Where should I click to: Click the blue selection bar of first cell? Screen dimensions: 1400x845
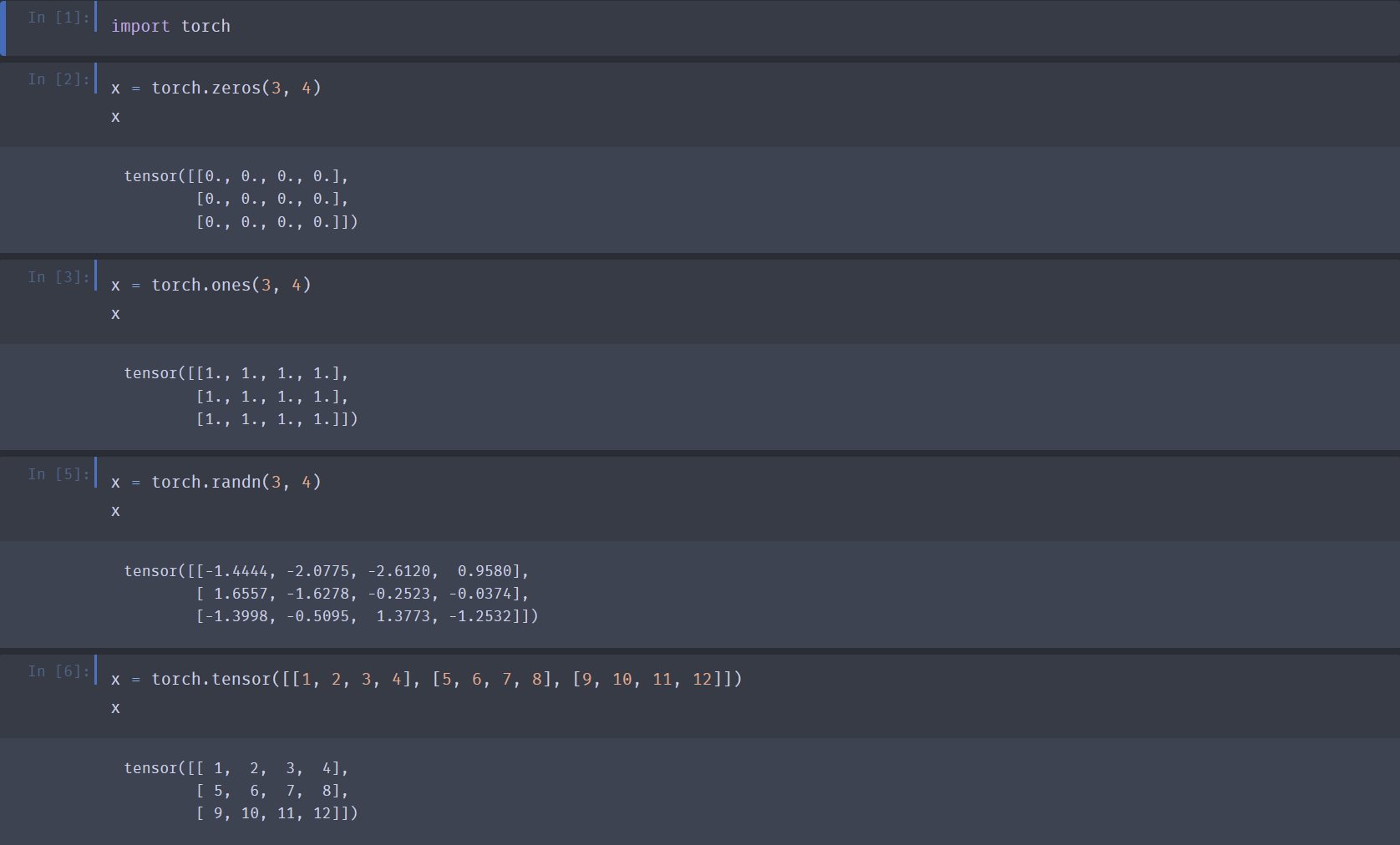click(x=3, y=28)
